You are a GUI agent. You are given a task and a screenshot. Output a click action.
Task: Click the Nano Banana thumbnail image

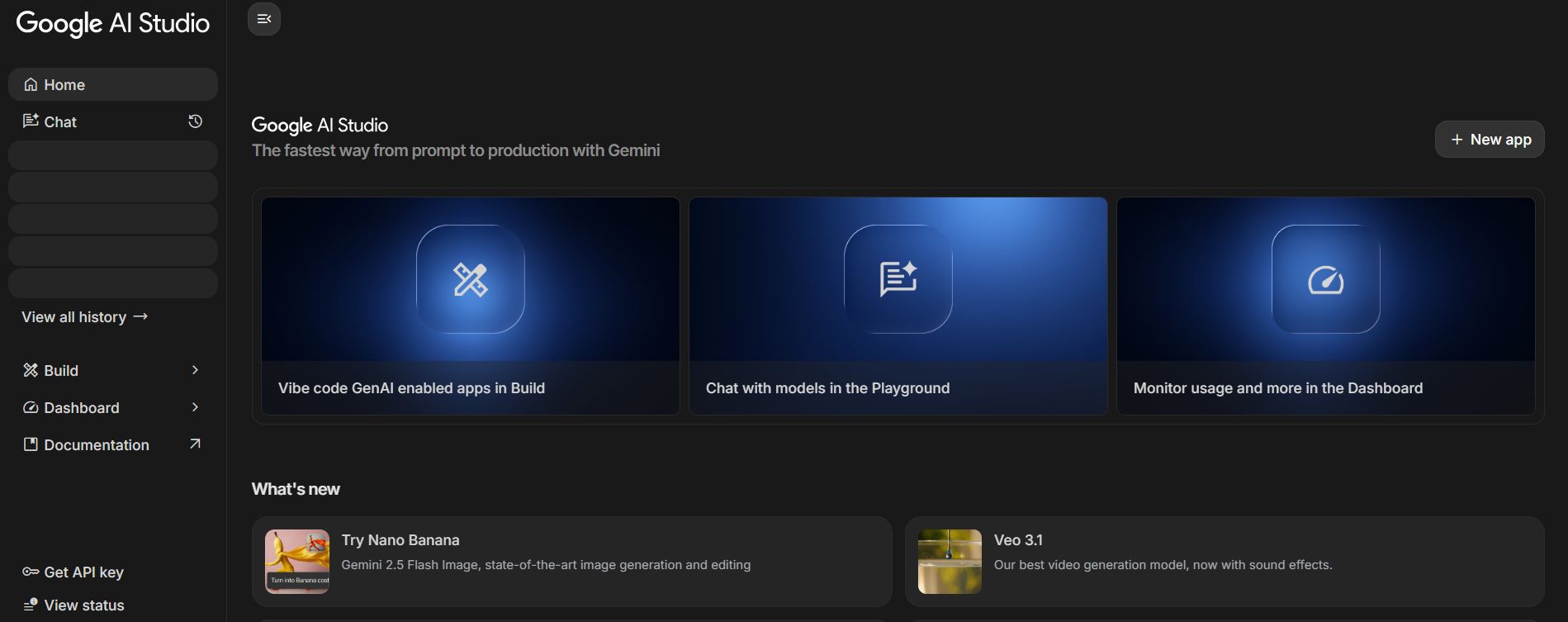pos(297,562)
